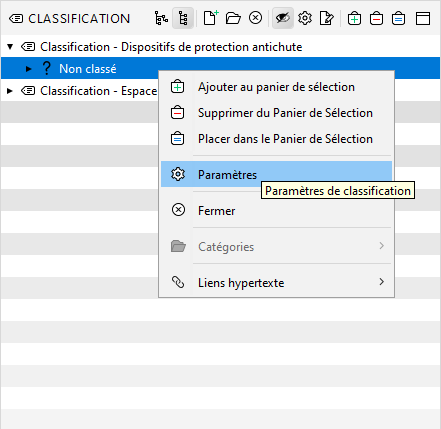Image resolution: width=441 pixels, height=429 pixels.
Task: Toggle the panel window layout icon
Action: [423, 18]
